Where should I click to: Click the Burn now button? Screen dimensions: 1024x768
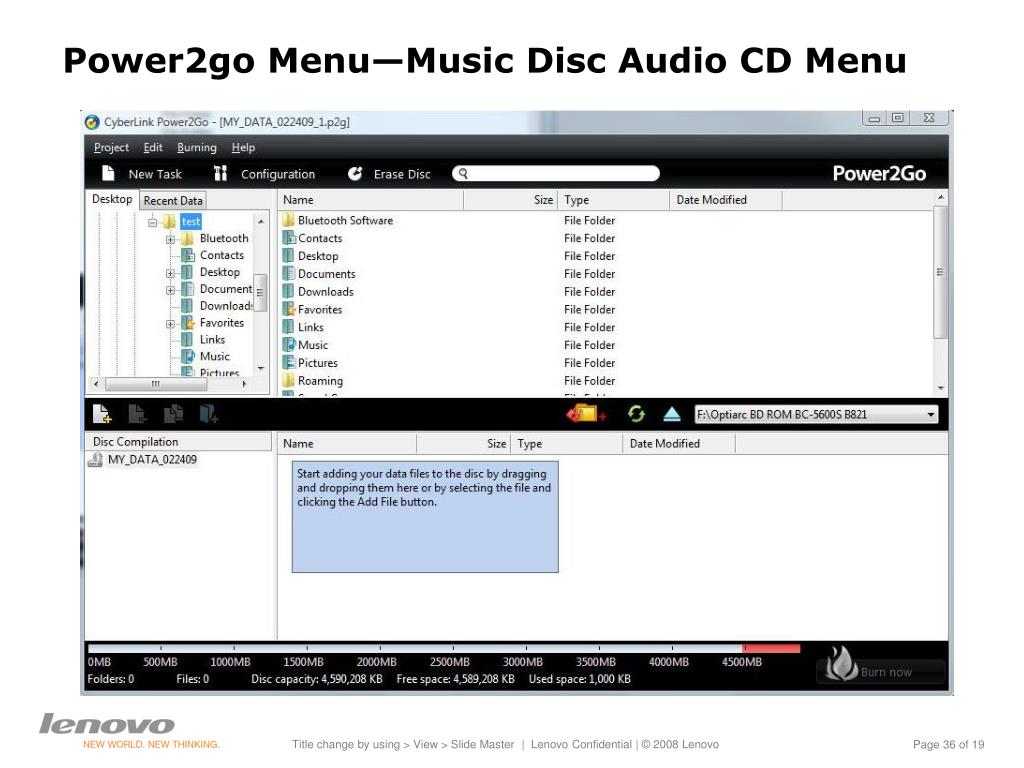(880, 671)
